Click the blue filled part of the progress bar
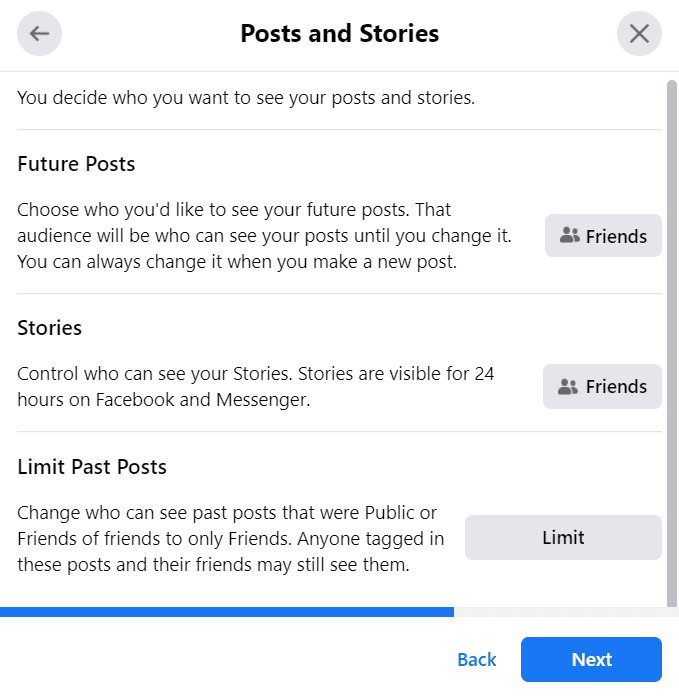The width and height of the screenshot is (679, 699). click(x=227, y=612)
